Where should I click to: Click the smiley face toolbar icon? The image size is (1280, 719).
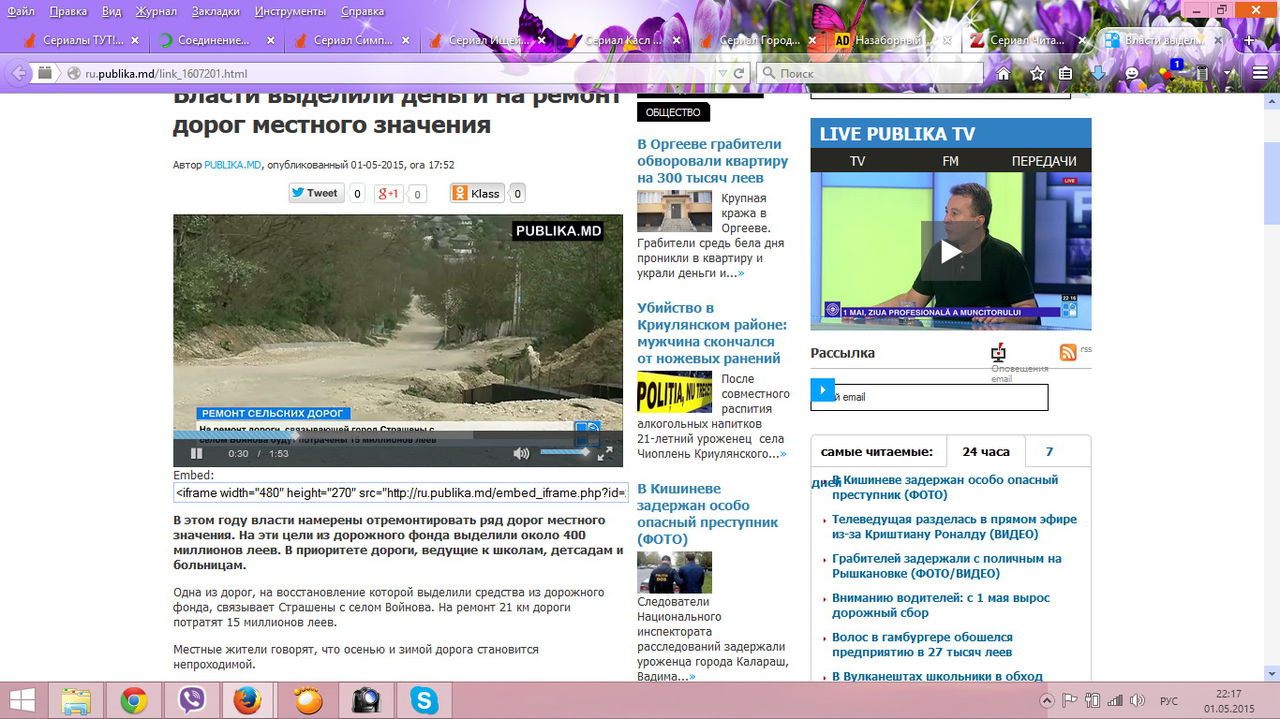point(1132,73)
